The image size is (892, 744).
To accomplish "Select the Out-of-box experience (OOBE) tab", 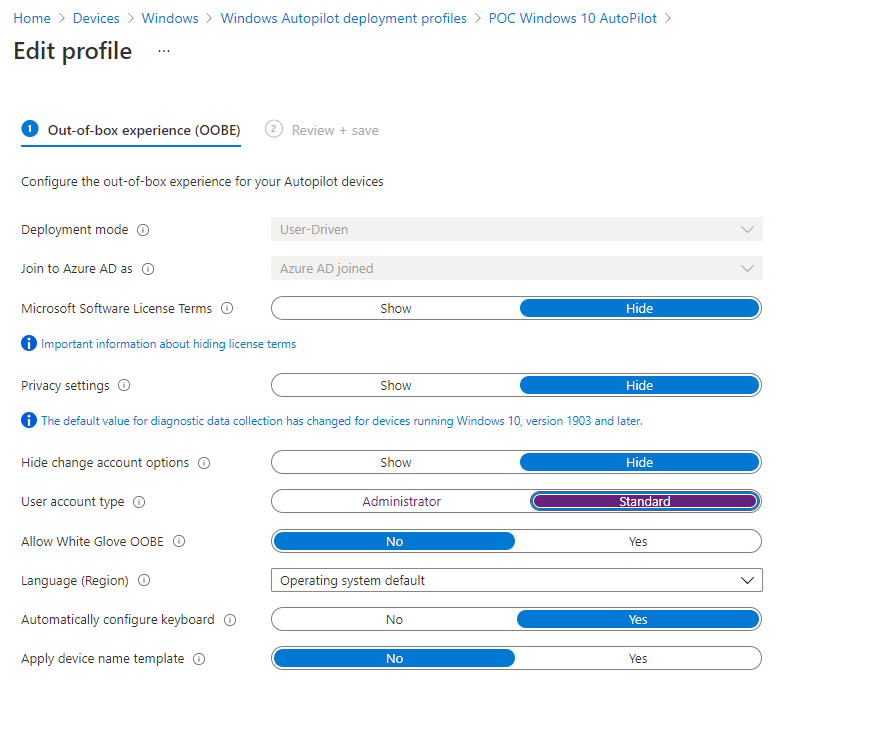I will click(131, 130).
